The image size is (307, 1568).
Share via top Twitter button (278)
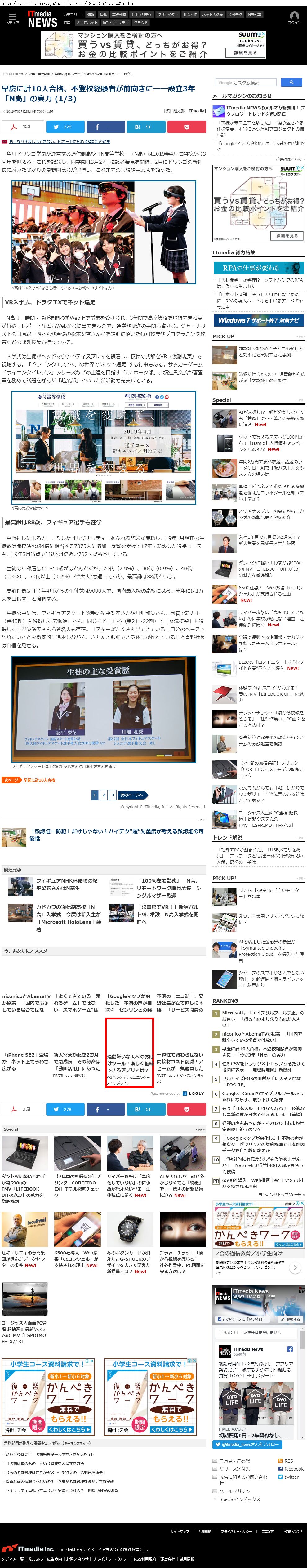tap(63, 127)
